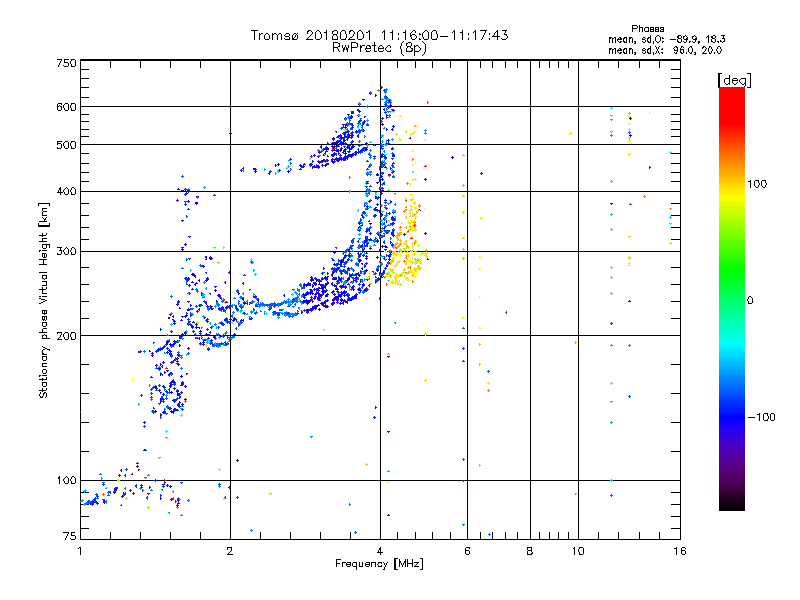Click the blue E-layer trace near 90 km
800x600 pixels.
click(x=93, y=501)
